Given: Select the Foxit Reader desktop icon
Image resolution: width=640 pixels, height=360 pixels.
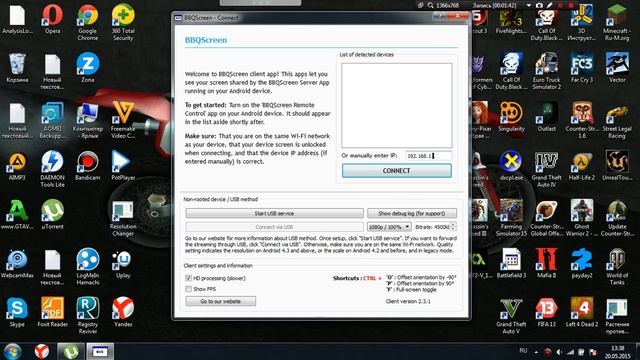Looking at the screenshot, I should 53,312.
